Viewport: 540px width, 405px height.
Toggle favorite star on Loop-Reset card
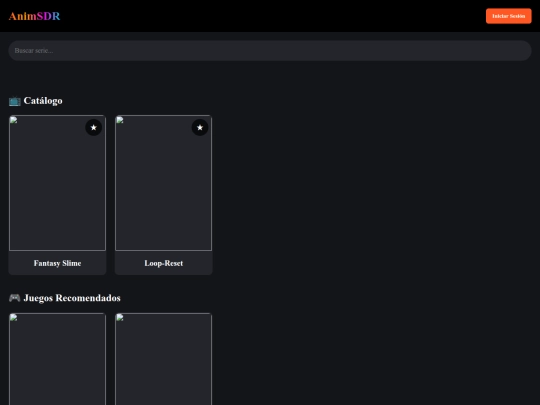[200, 127]
